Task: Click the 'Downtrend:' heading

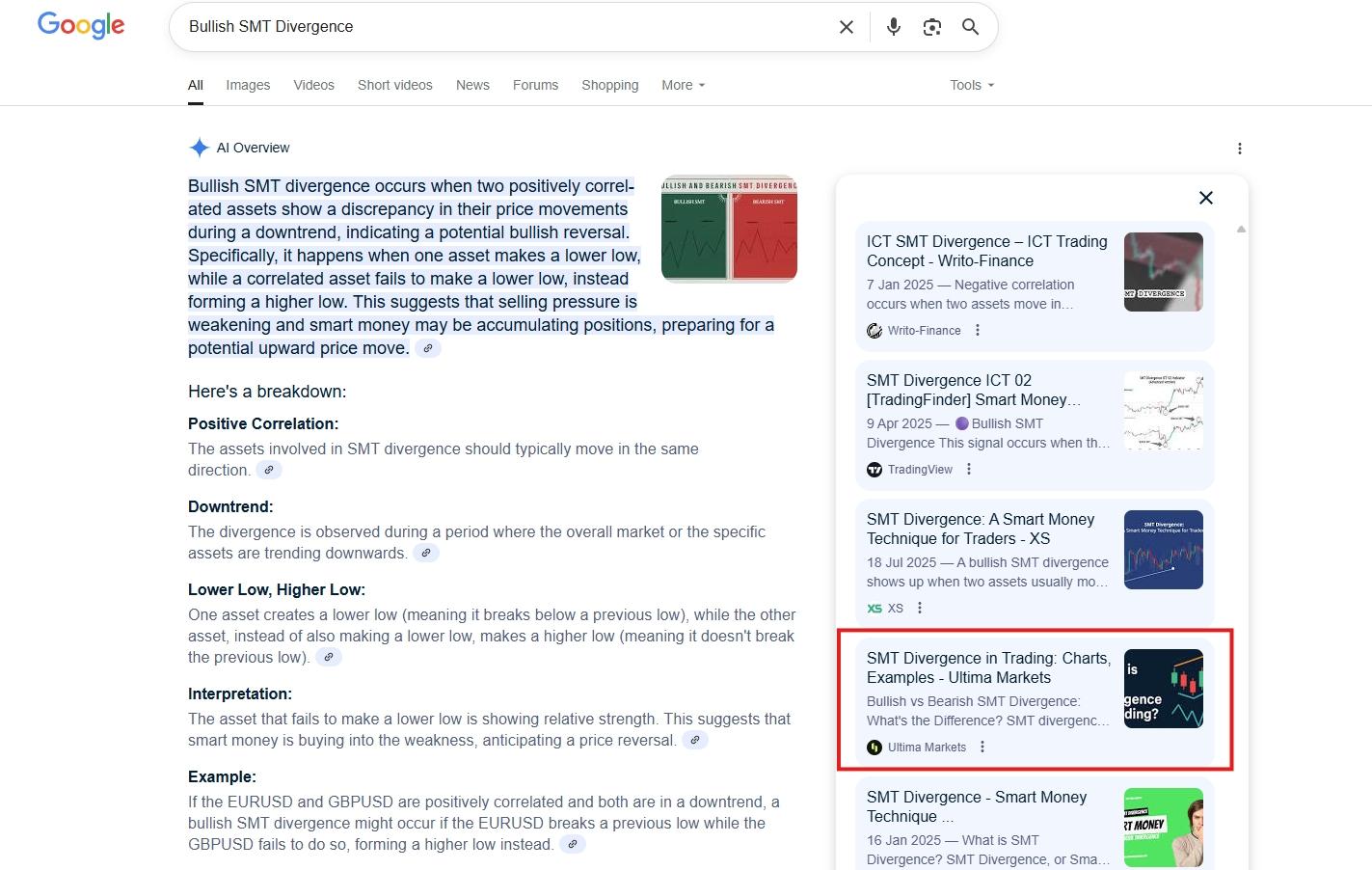Action: click(x=230, y=506)
